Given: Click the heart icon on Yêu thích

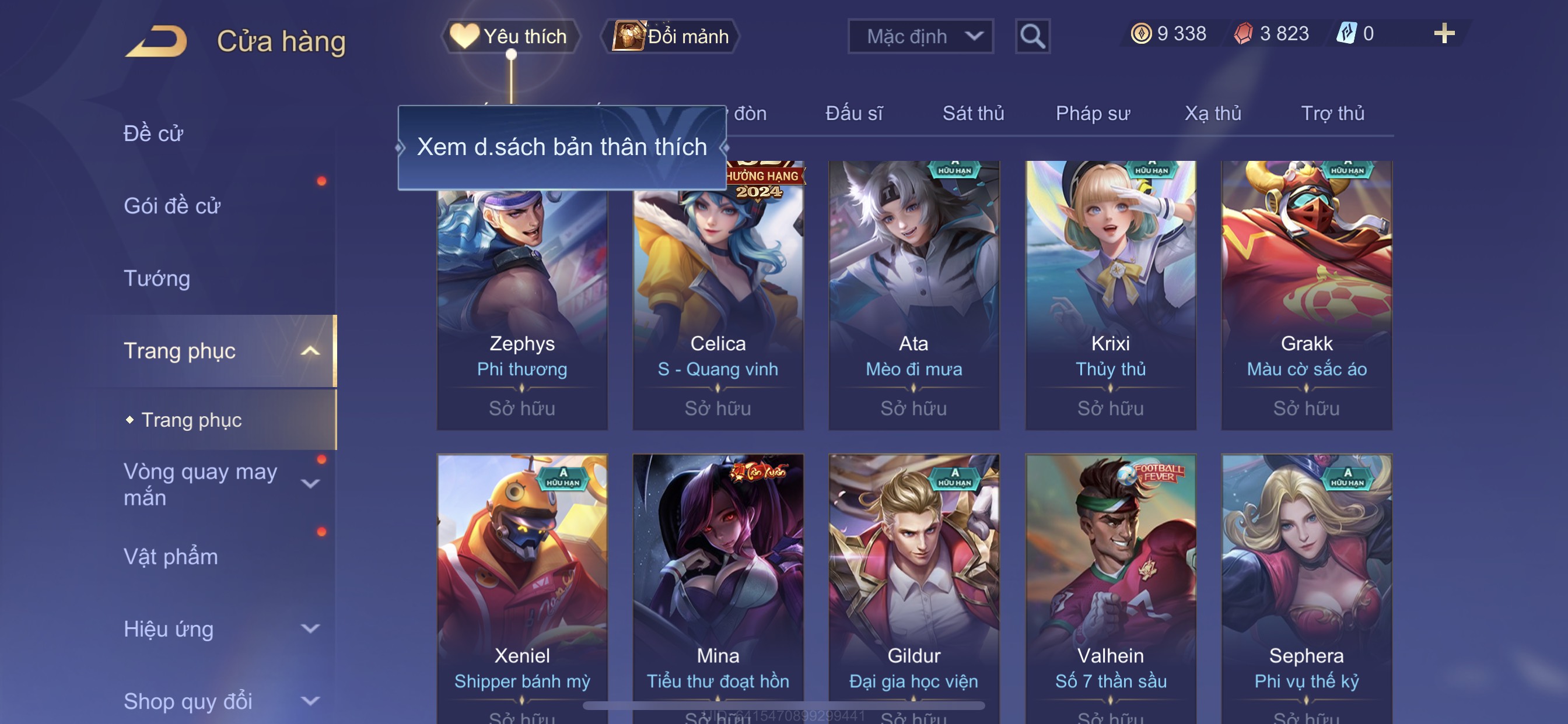Looking at the screenshot, I should [464, 36].
